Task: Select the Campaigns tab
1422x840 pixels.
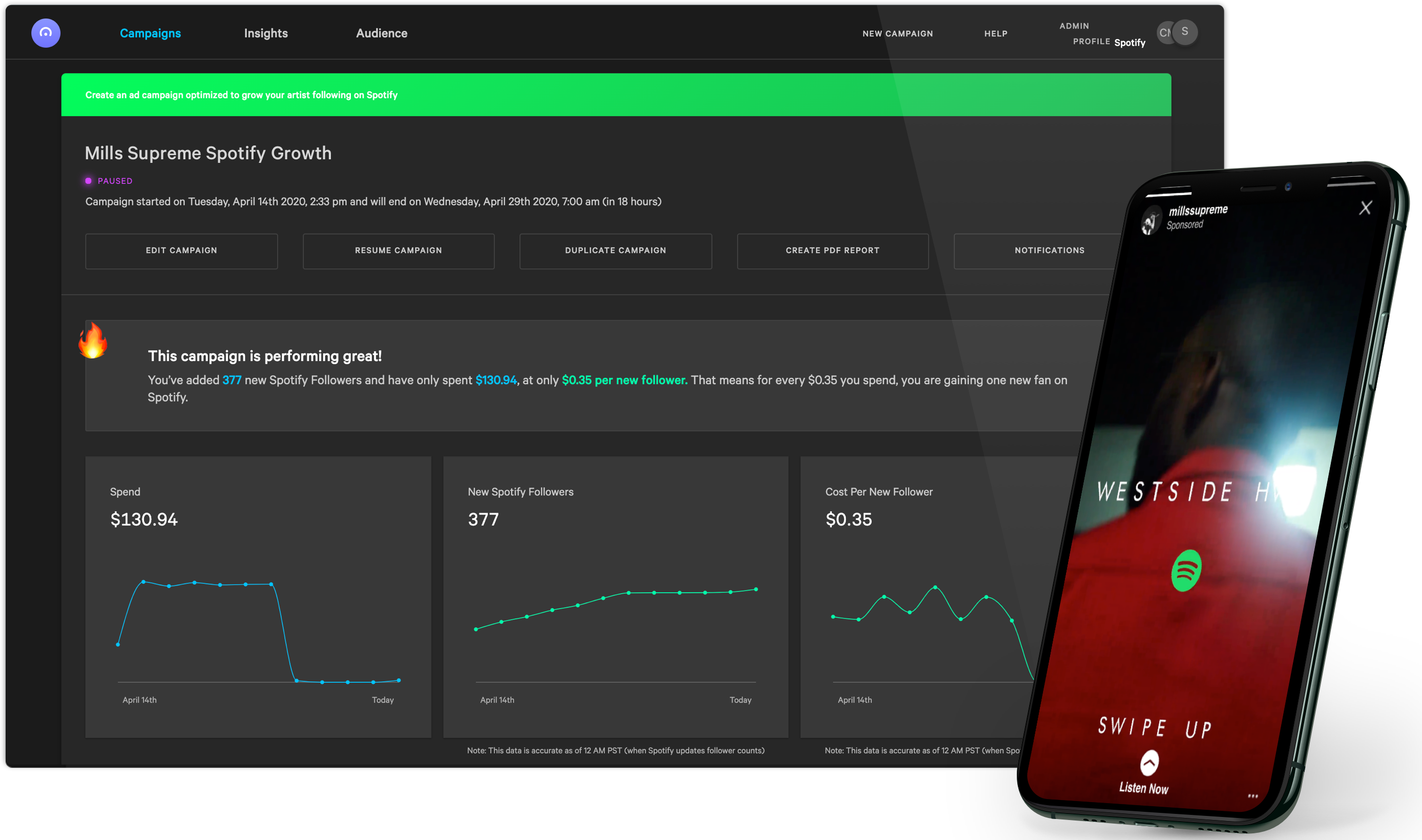Action: click(150, 33)
